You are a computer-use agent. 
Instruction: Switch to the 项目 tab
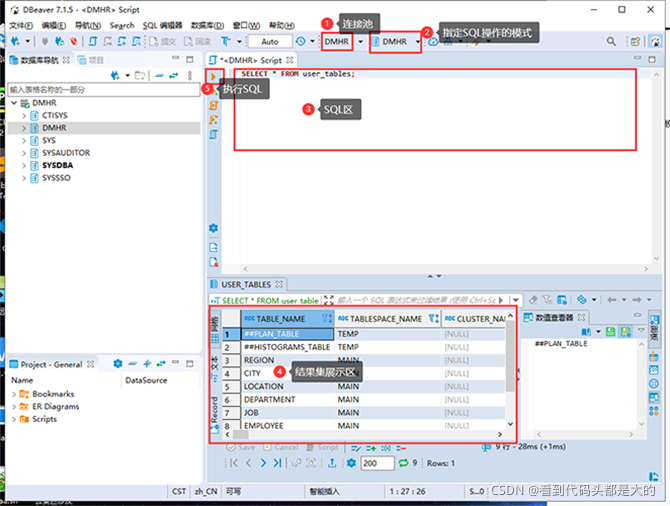click(91, 60)
